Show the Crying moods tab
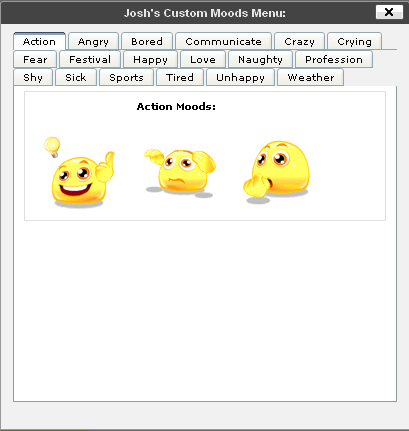 pyautogui.click(x=354, y=41)
